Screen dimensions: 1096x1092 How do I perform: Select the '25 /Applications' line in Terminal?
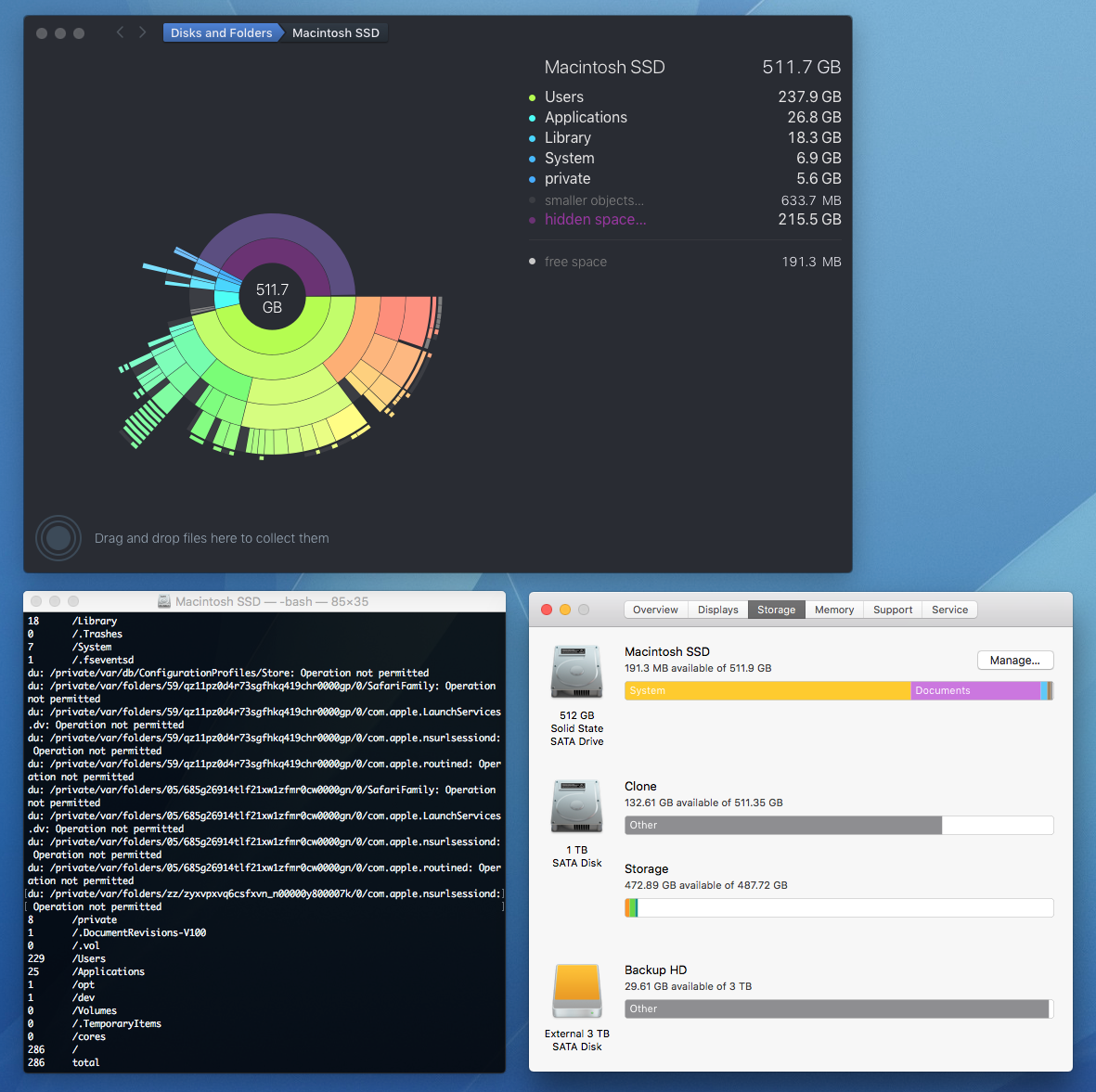point(86,971)
